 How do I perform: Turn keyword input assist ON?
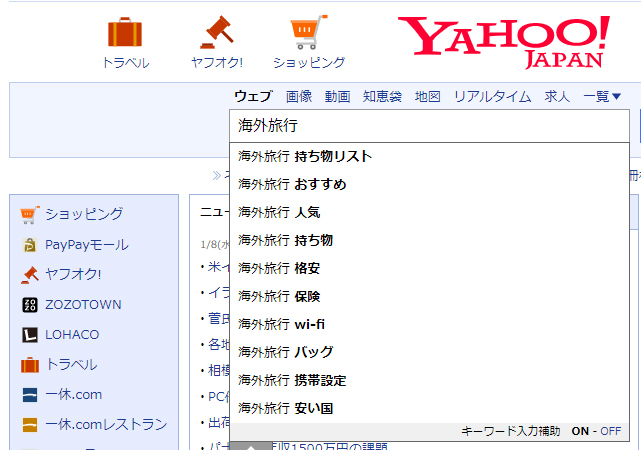click(x=580, y=431)
